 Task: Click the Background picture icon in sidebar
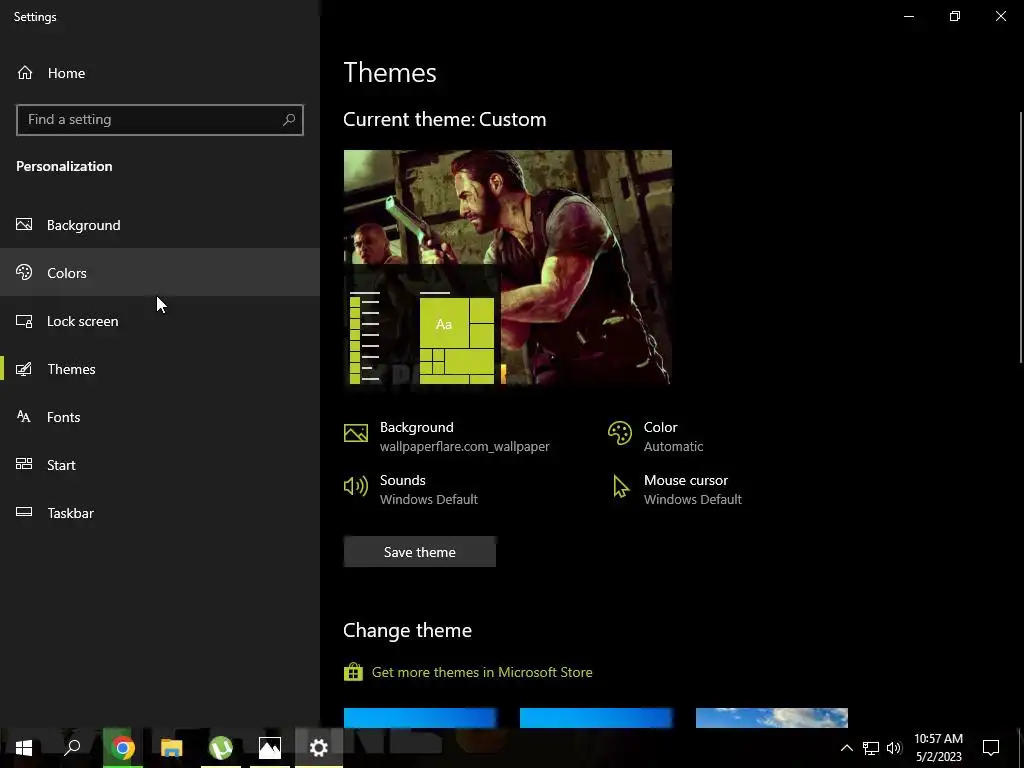24,225
